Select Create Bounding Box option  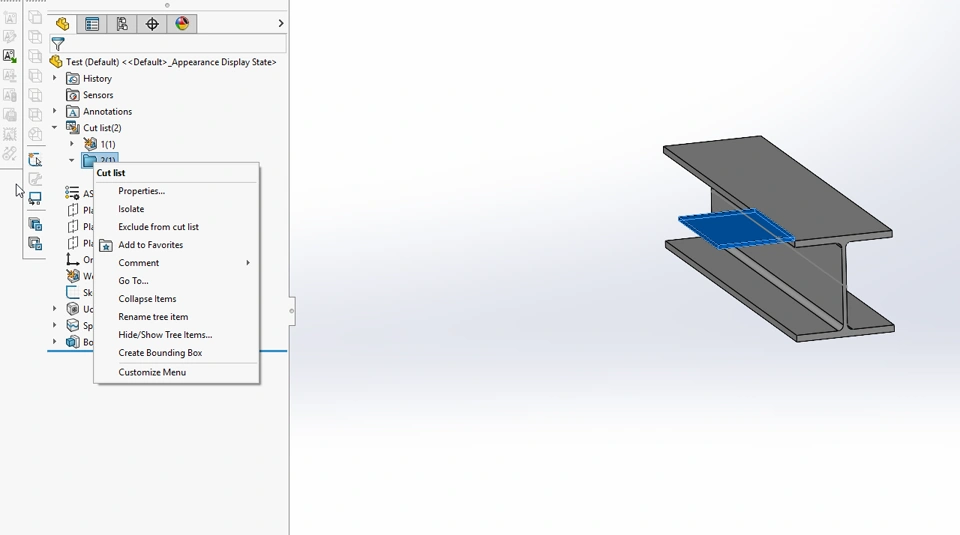pyautogui.click(x=160, y=353)
